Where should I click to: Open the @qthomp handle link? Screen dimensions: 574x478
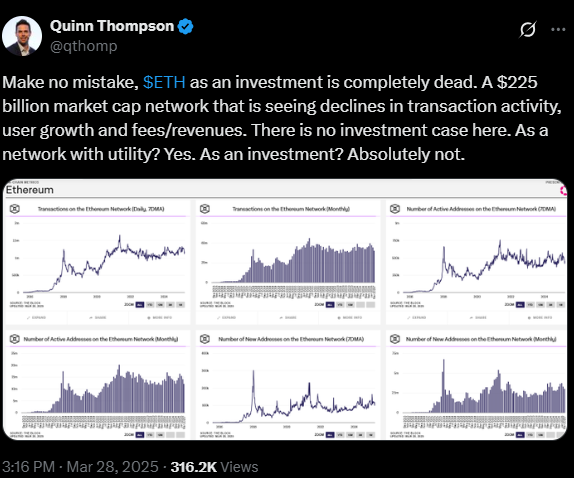83,46
